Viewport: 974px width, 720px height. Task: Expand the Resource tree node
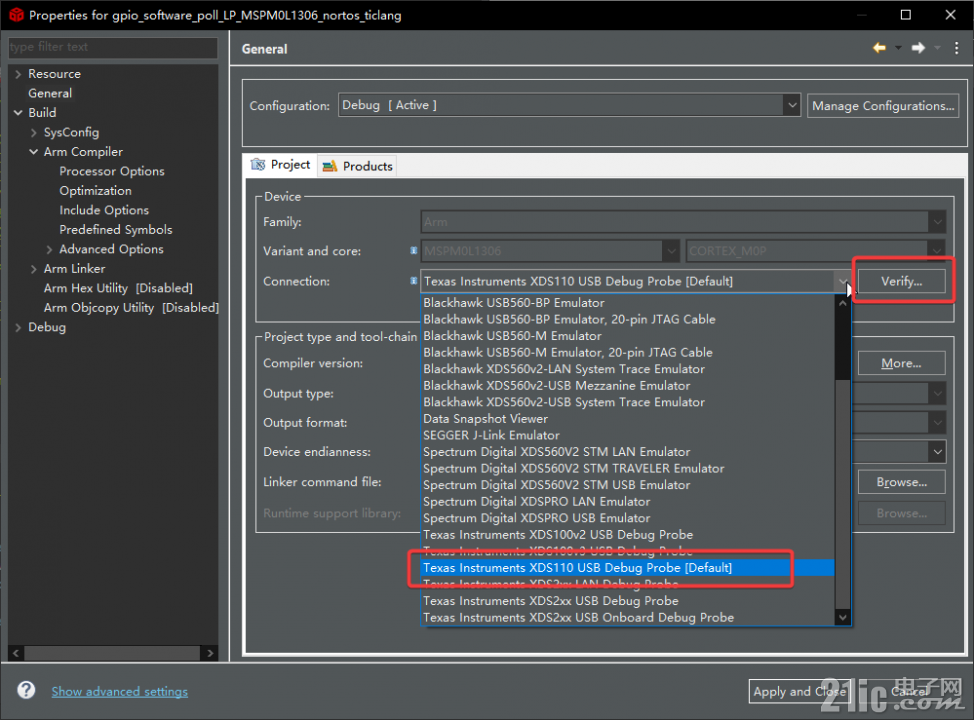coord(18,74)
